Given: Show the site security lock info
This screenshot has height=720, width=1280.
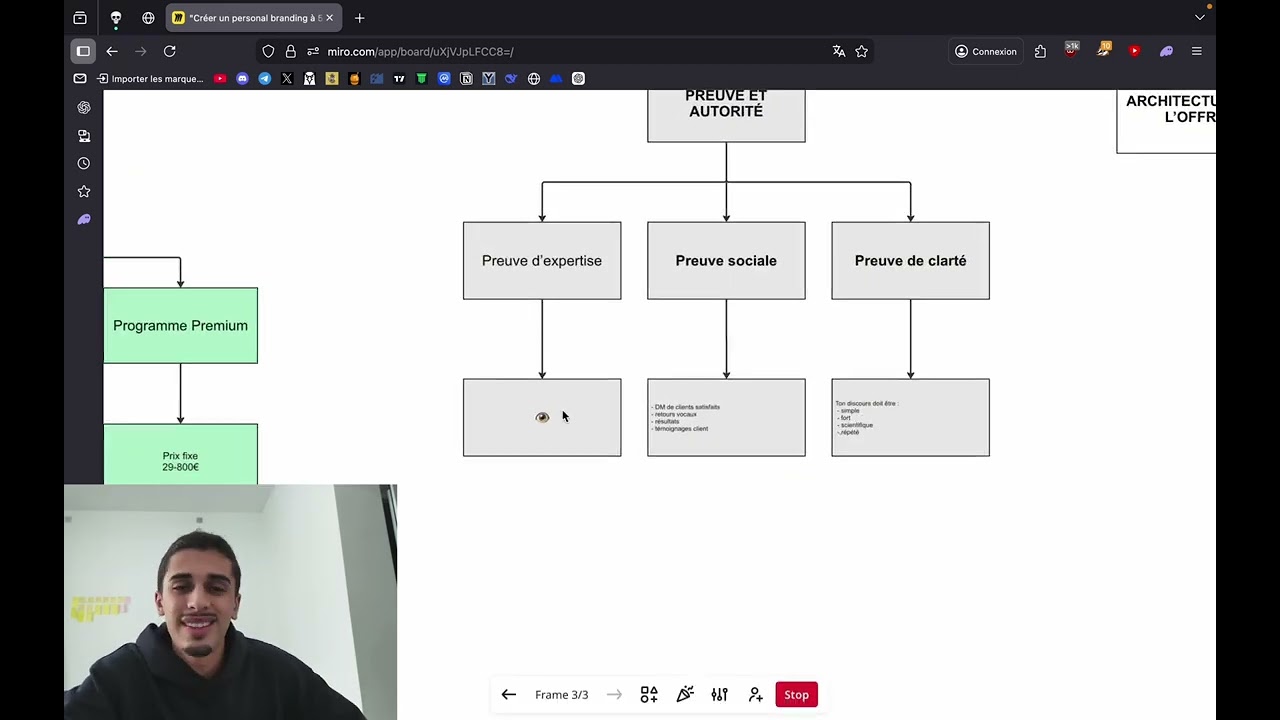Looking at the screenshot, I should click(290, 51).
